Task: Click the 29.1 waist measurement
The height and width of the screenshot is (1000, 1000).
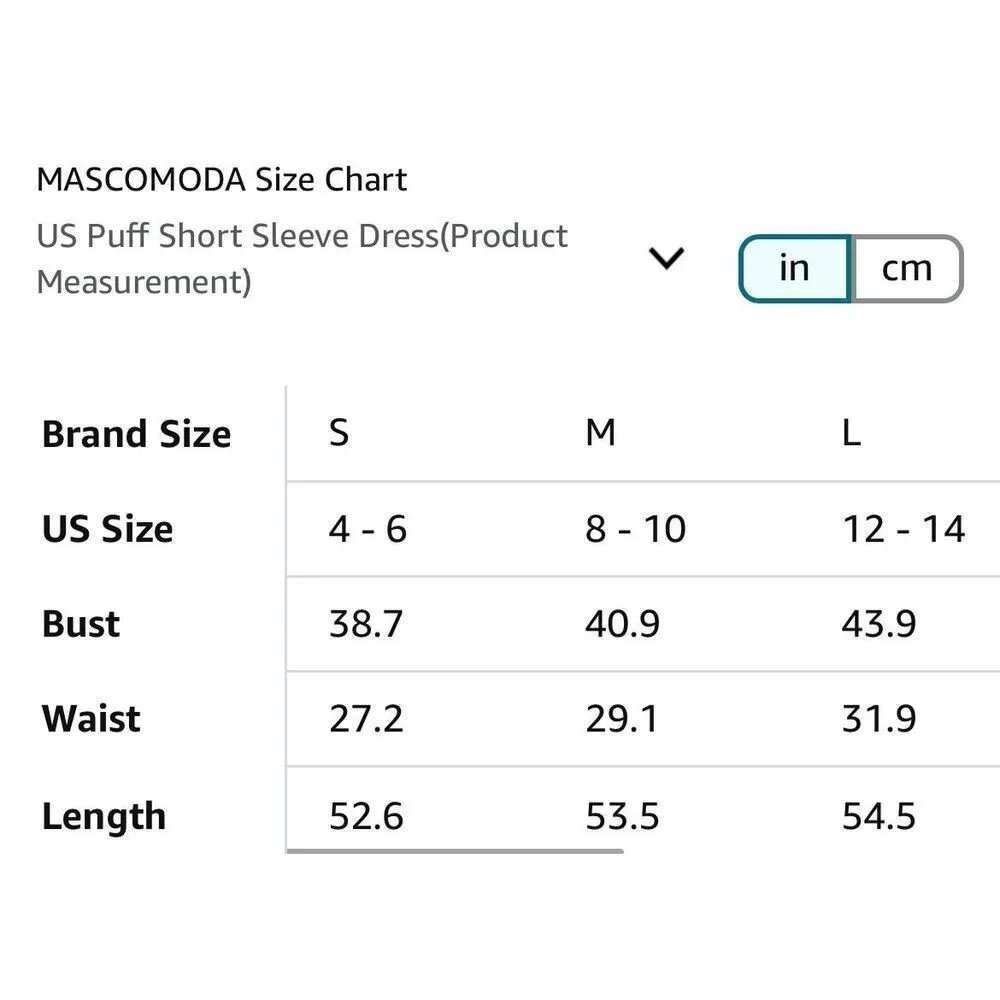Action: point(622,719)
